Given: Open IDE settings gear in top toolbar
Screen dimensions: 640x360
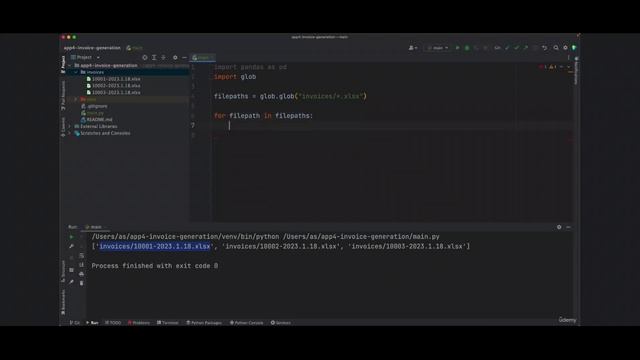Looking at the screenshot, I should click(x=565, y=48).
